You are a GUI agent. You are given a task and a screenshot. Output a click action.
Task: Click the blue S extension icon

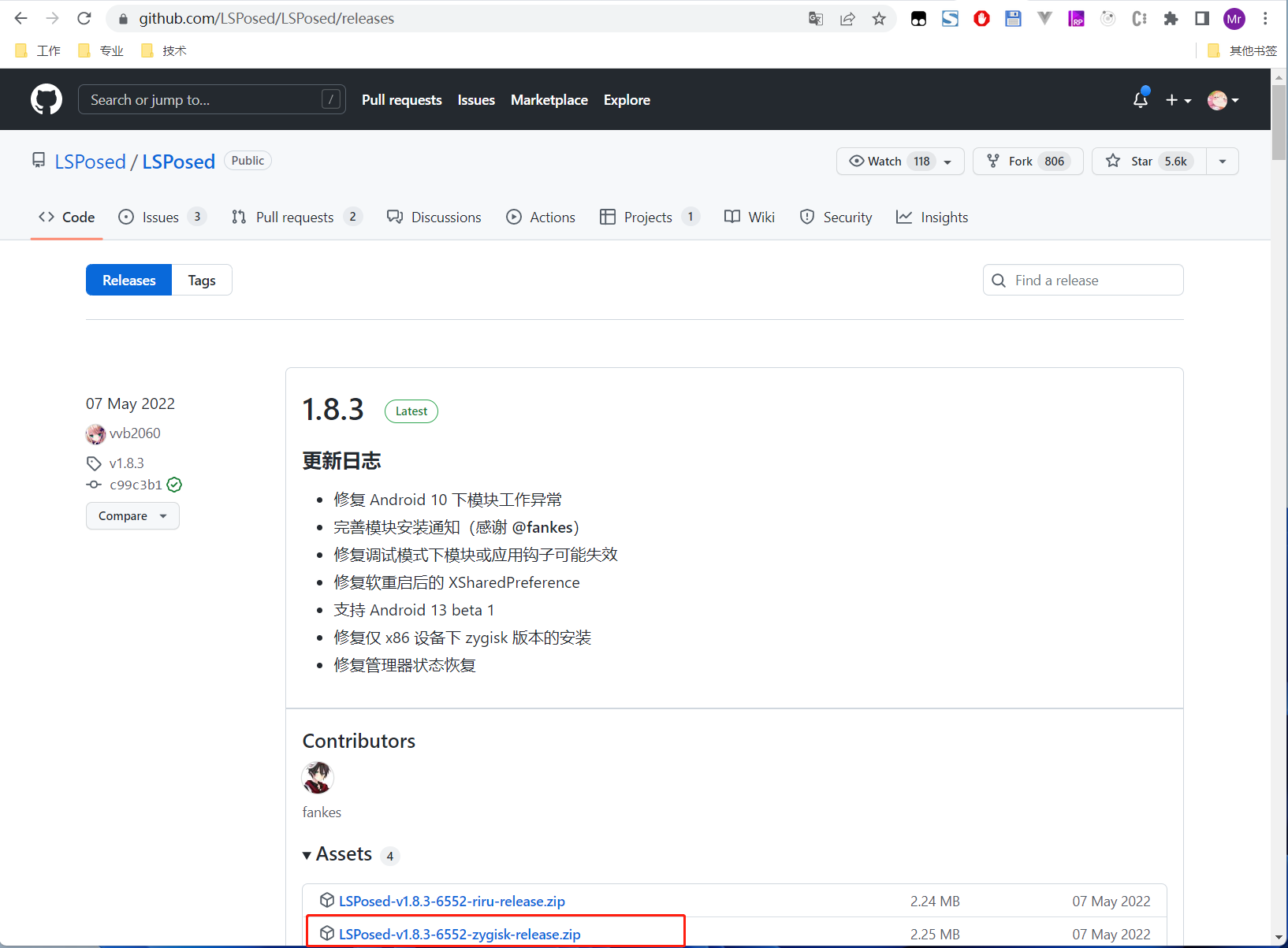click(x=950, y=19)
